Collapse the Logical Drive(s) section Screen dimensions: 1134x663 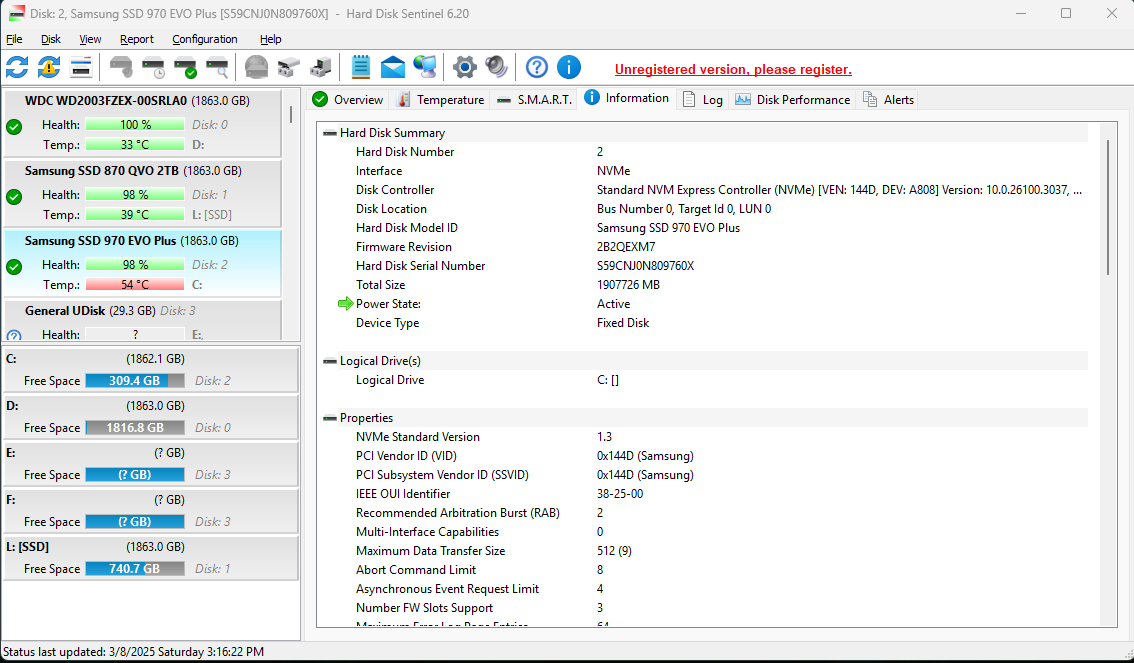point(330,361)
